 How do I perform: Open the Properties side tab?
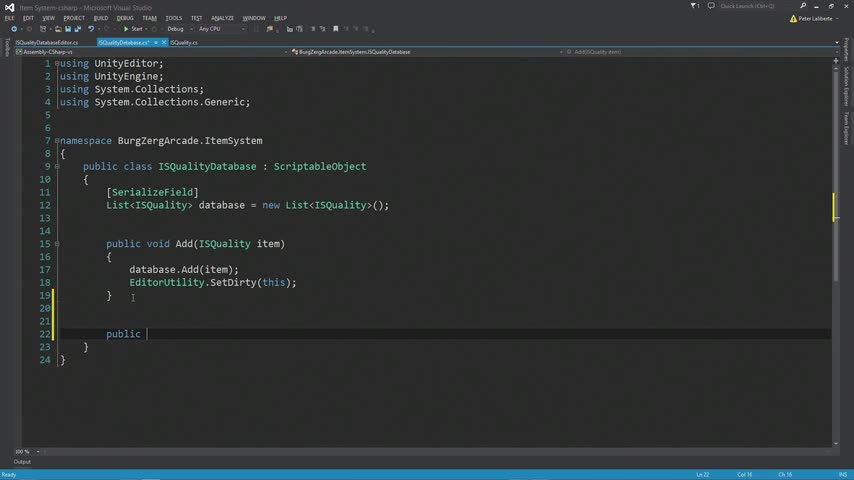(846, 50)
